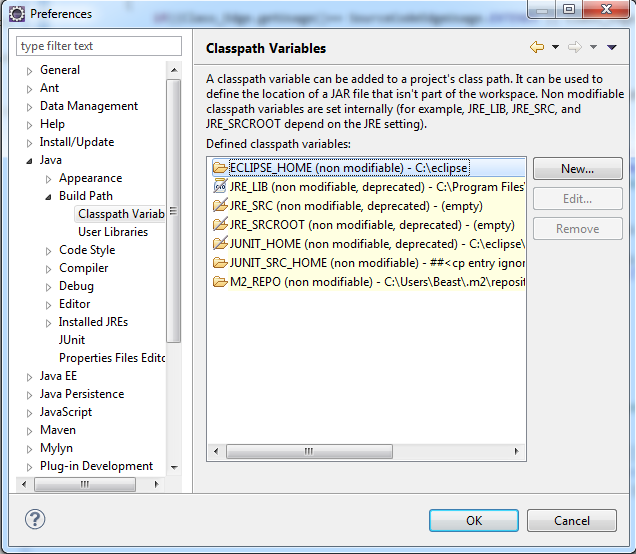The image size is (636, 554).
Task: Click variables list scroll left arrow
Action: tap(216, 451)
